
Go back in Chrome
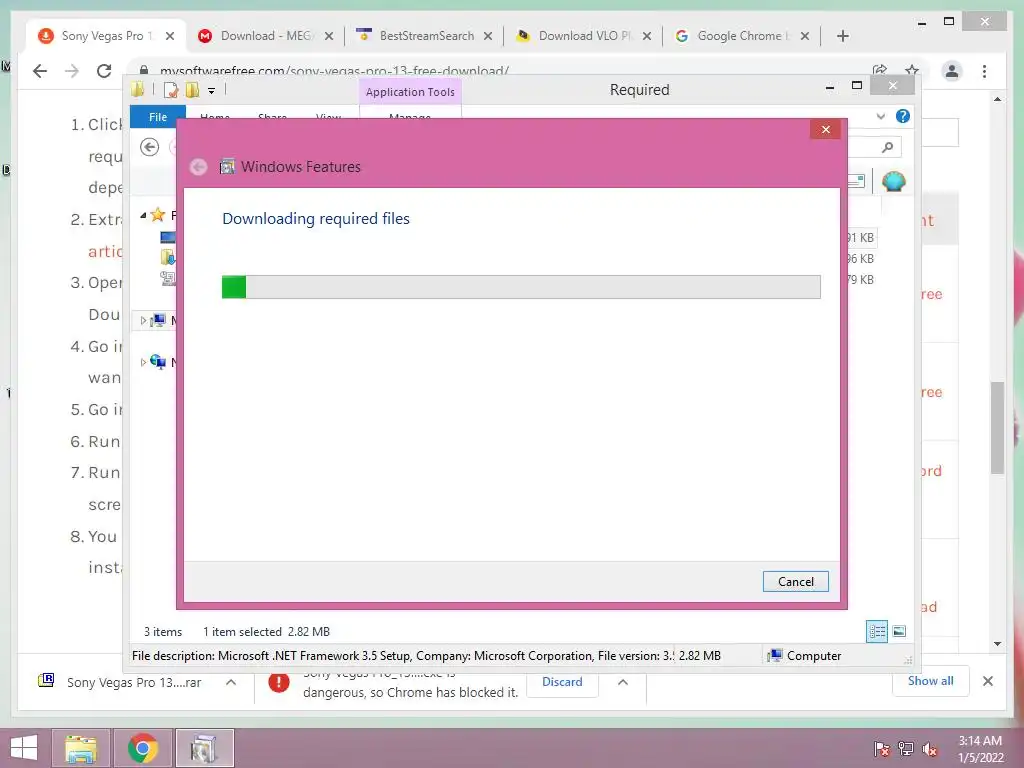coord(40,71)
